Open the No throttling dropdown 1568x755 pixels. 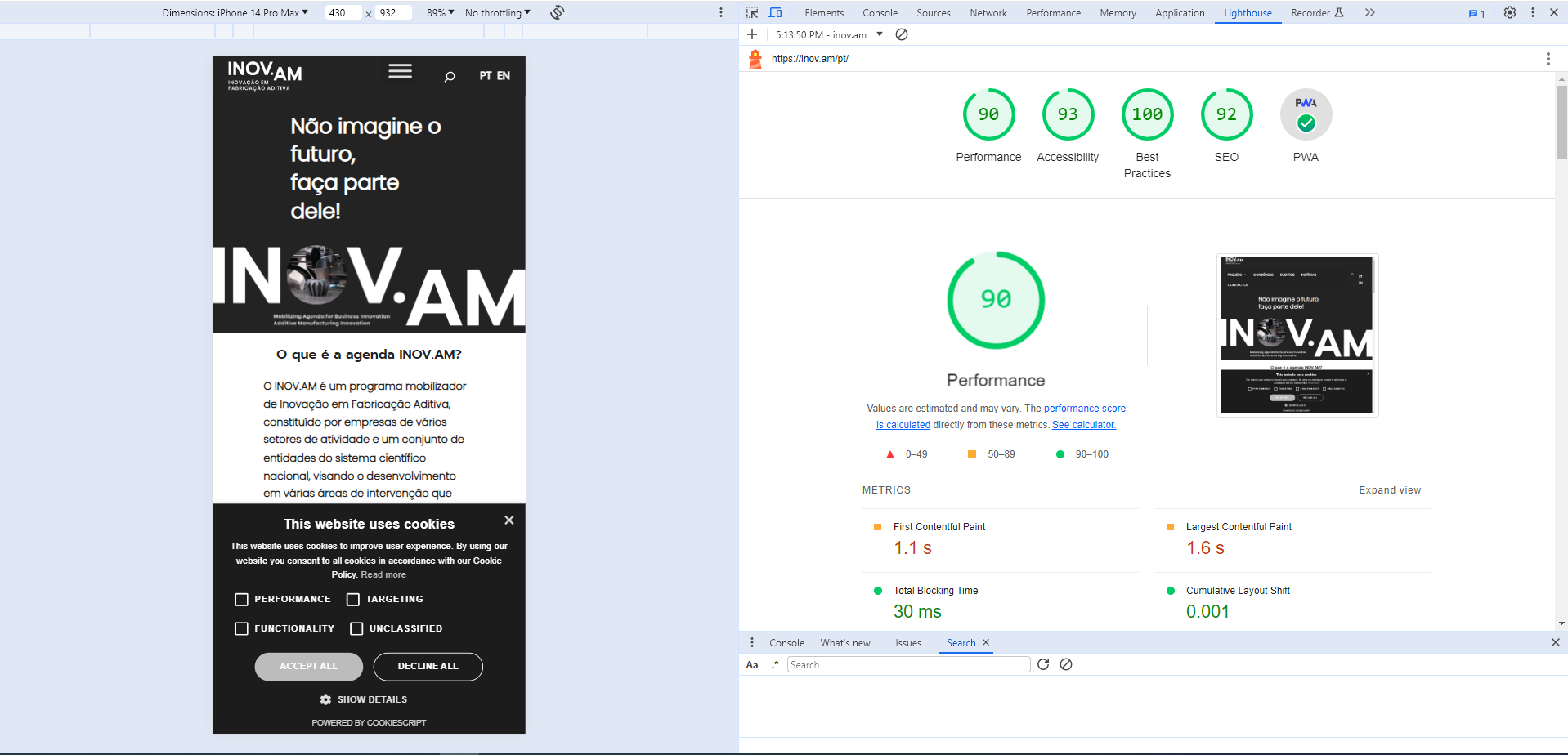tap(497, 12)
